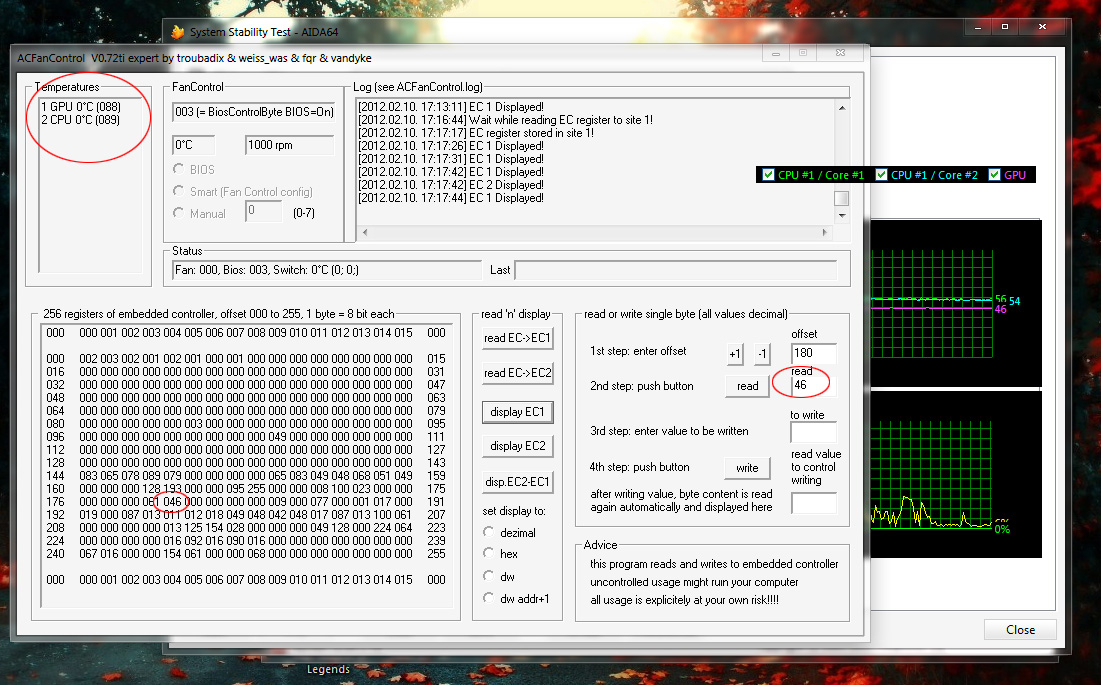Decrease offset with the -1 button
1101x685 pixels.
763,354
